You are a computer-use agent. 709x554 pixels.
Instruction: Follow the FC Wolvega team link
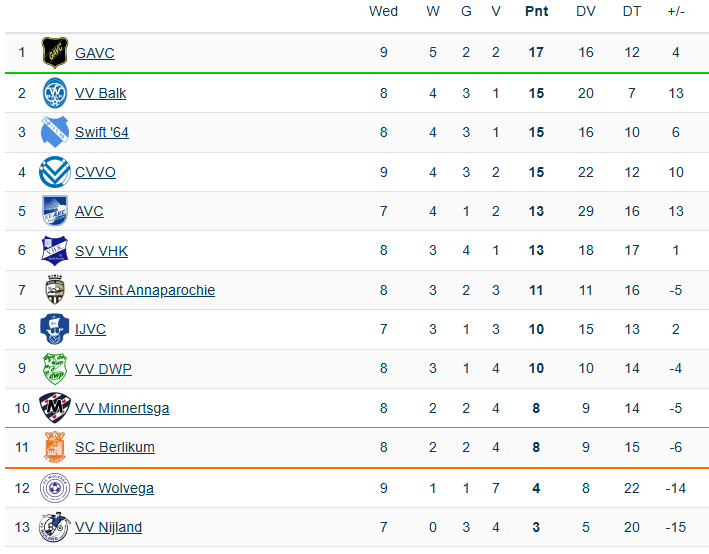click(x=114, y=488)
